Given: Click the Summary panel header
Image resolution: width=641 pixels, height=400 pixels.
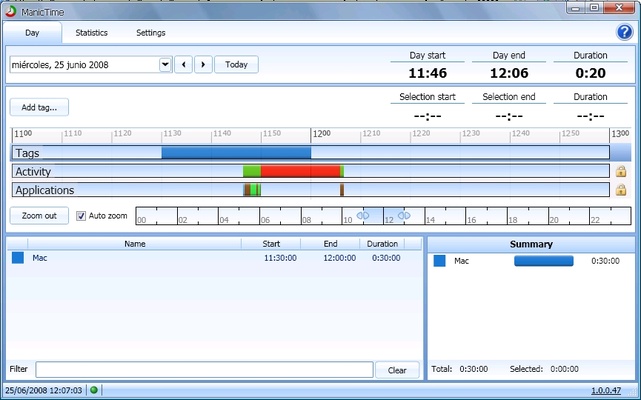Looking at the screenshot, I should tap(531, 244).
